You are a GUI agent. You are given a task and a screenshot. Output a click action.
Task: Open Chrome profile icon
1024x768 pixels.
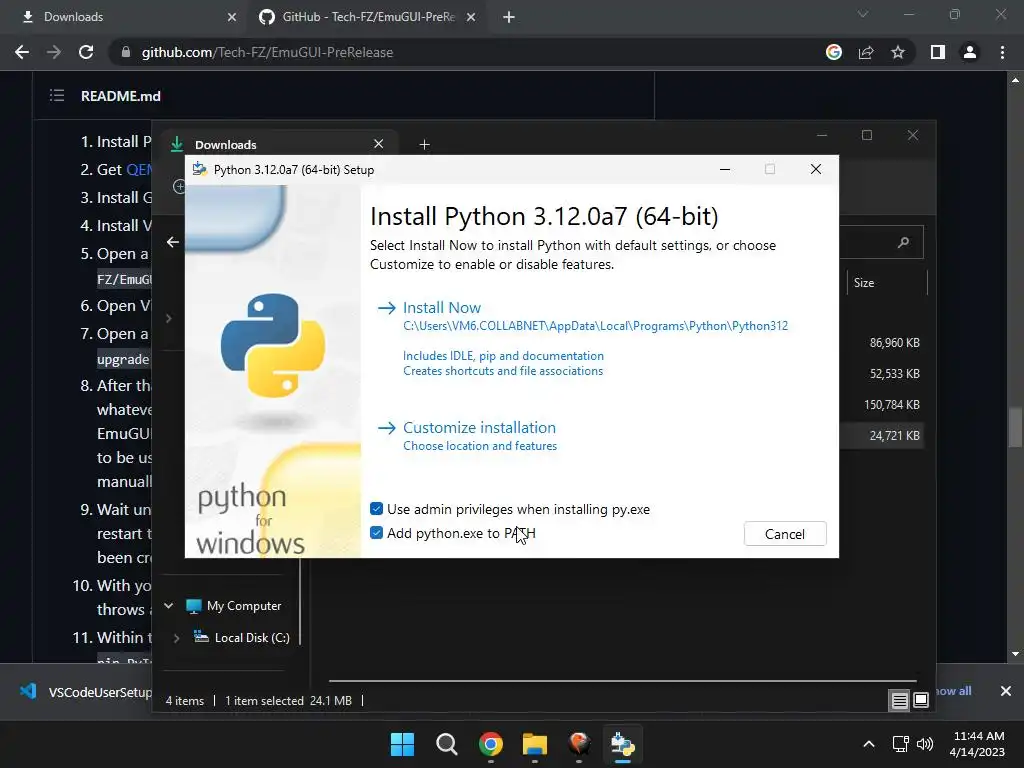click(x=970, y=52)
